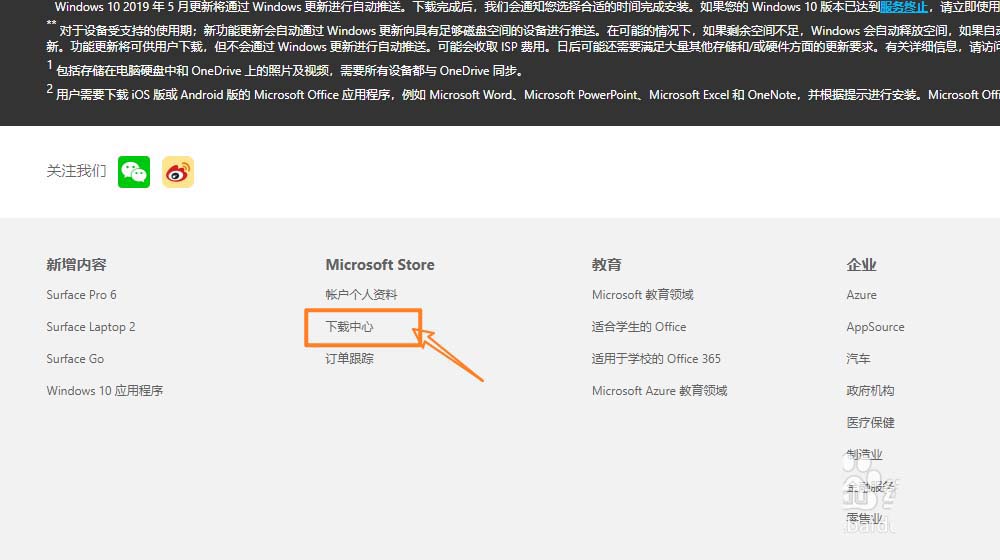Open the 政府机构 link
1000x560 pixels.
(870, 391)
